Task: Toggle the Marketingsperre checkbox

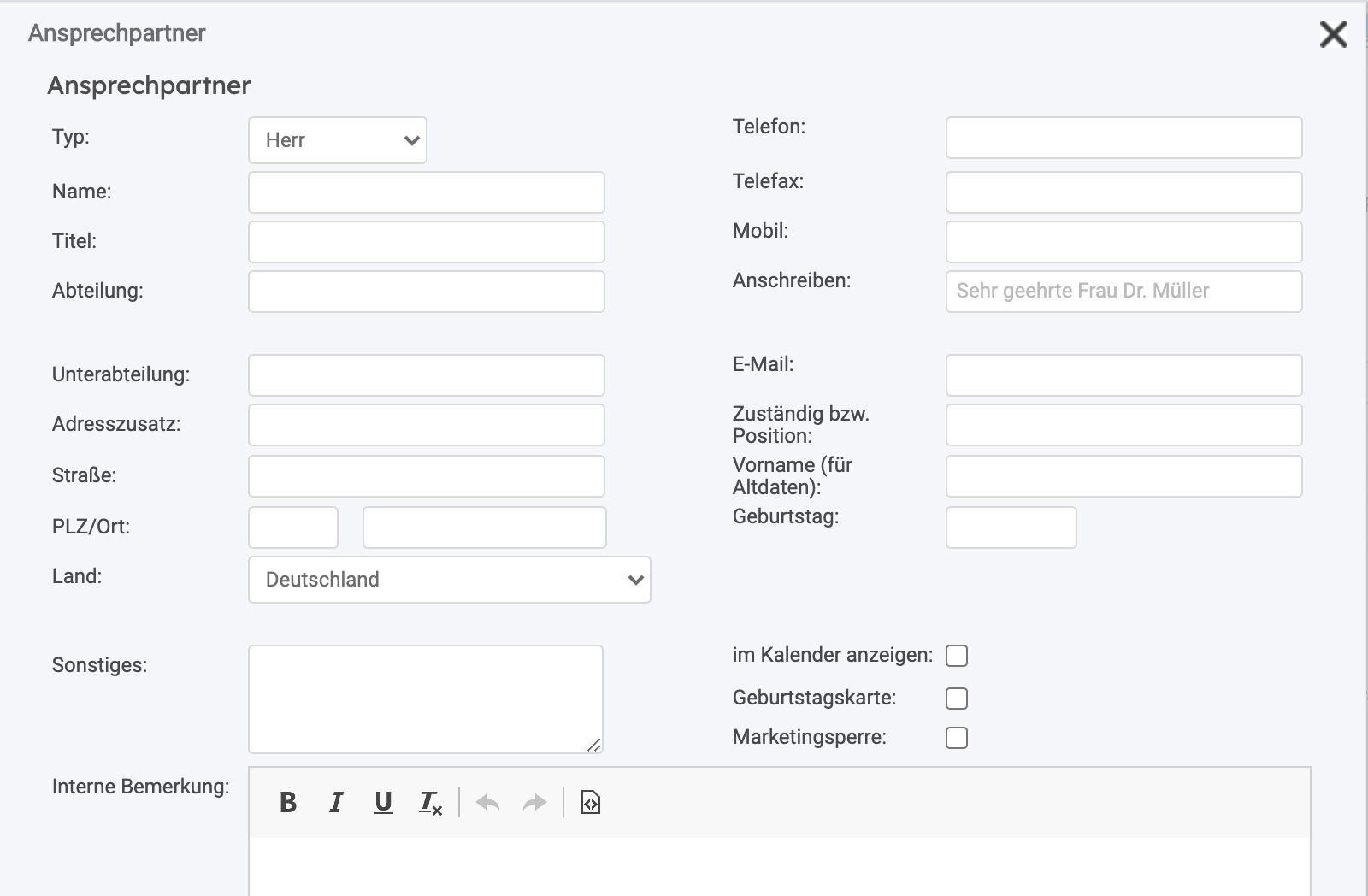Action: coord(957,738)
